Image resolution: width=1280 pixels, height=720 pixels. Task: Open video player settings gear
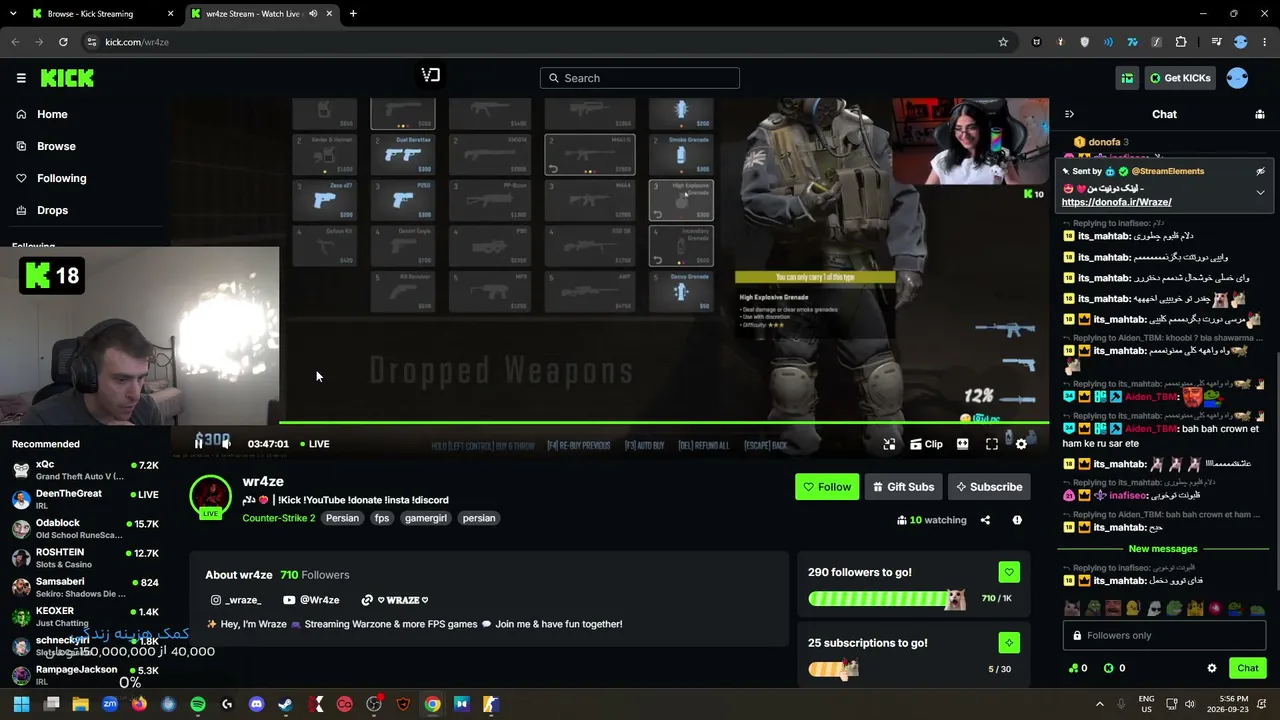pyautogui.click(x=1021, y=444)
